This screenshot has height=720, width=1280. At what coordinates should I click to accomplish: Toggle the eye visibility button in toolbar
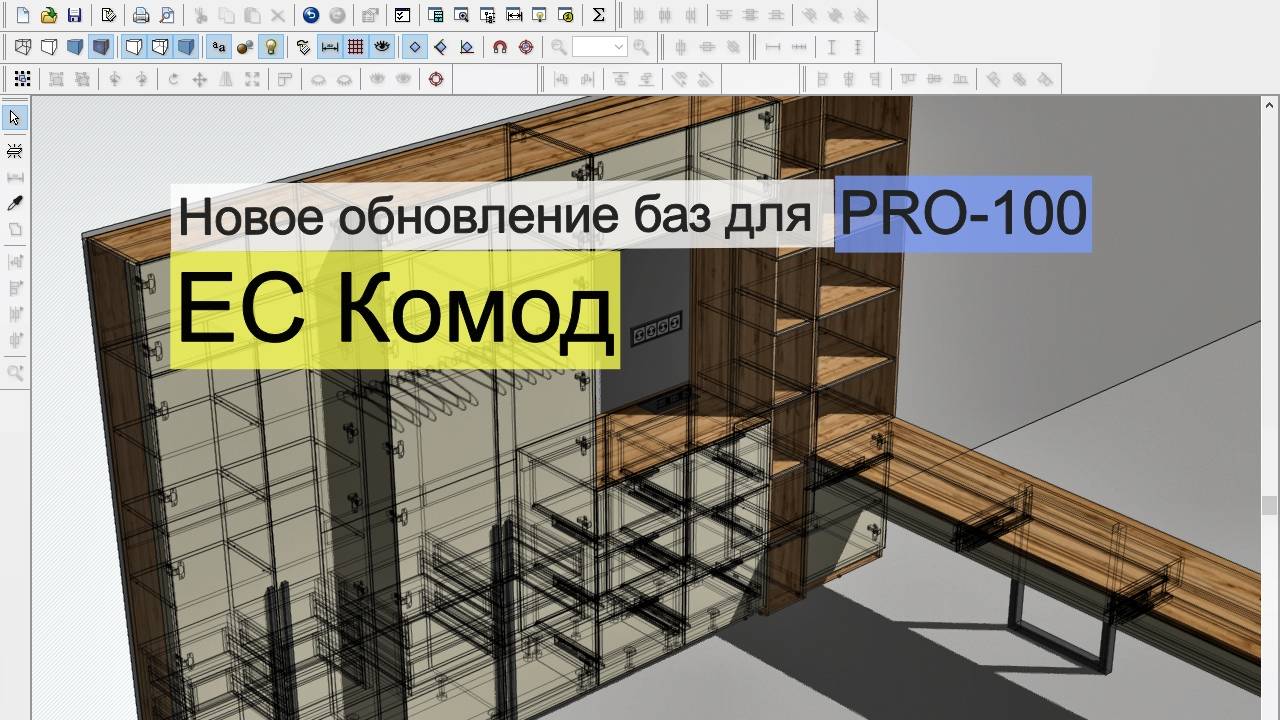click(382, 47)
